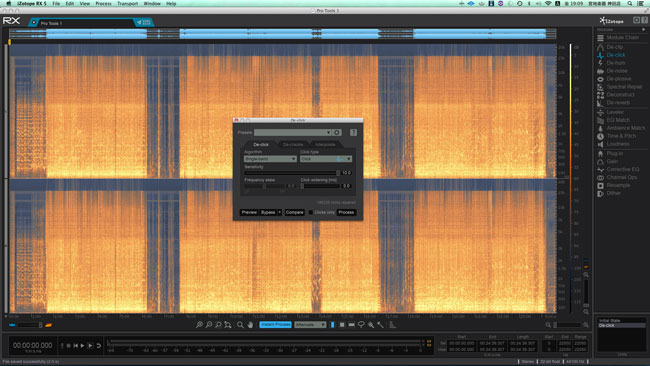Adjust the Sensitivity slider
Image resolution: width=650 pixels, height=366 pixels.
(292, 173)
